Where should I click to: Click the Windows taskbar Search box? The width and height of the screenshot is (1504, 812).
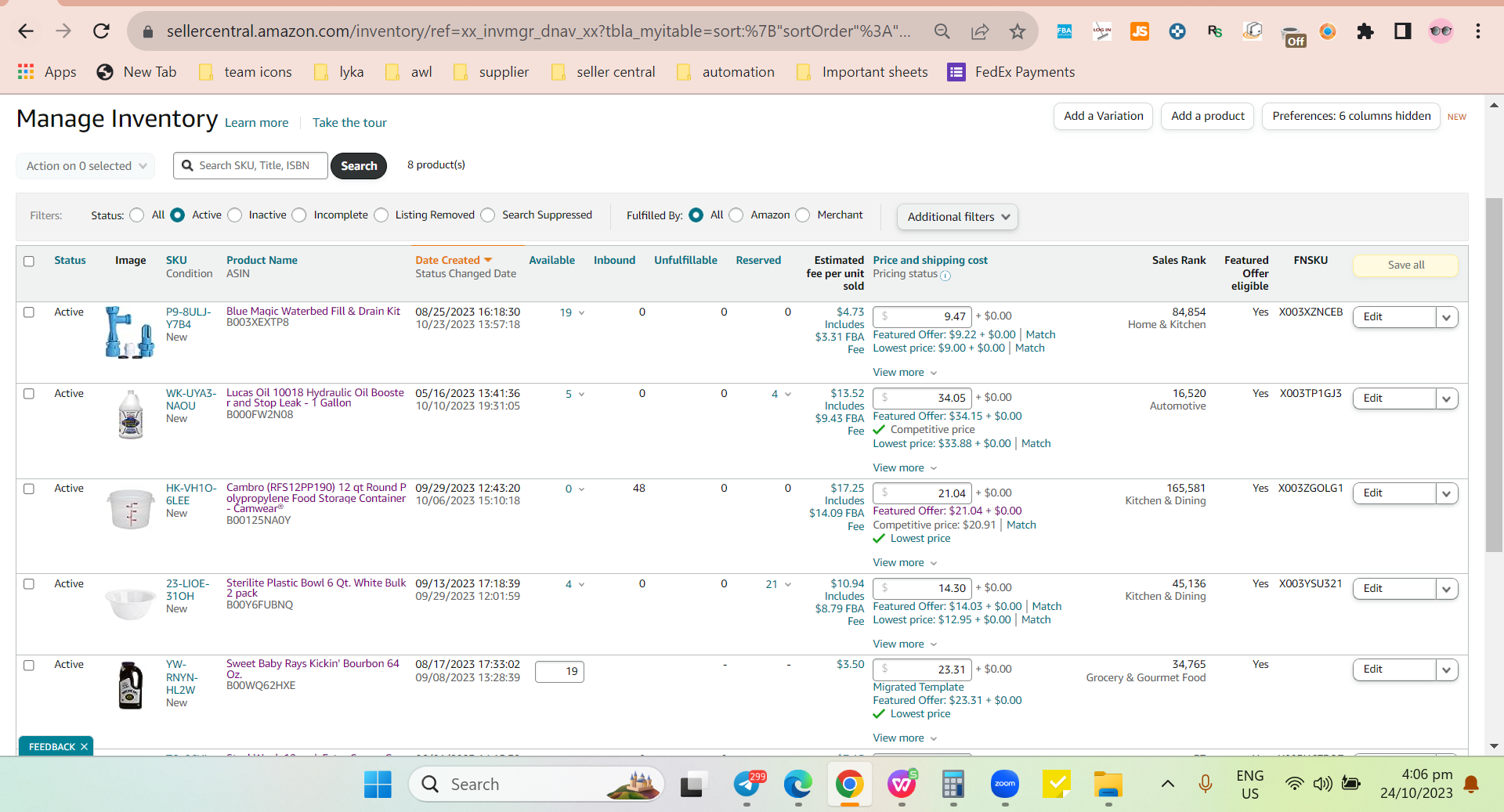pyautogui.click(x=537, y=784)
